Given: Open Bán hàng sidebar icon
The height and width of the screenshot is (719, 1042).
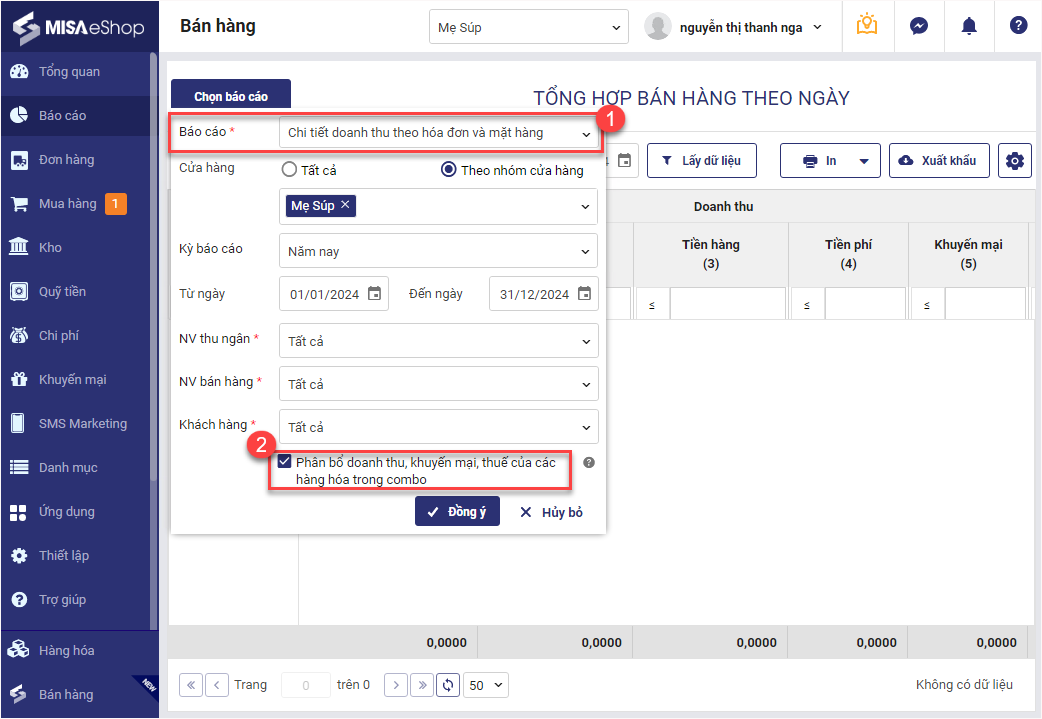Looking at the screenshot, I should pyautogui.click(x=19, y=694).
